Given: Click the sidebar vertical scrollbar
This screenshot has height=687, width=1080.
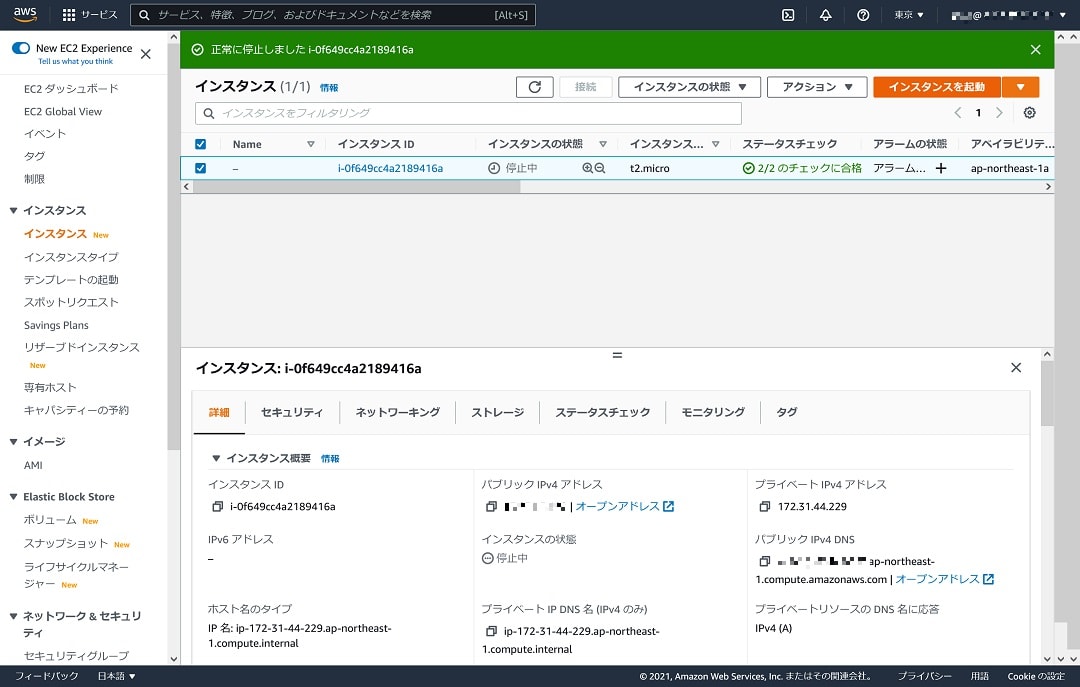Looking at the screenshot, I should 174,246.
